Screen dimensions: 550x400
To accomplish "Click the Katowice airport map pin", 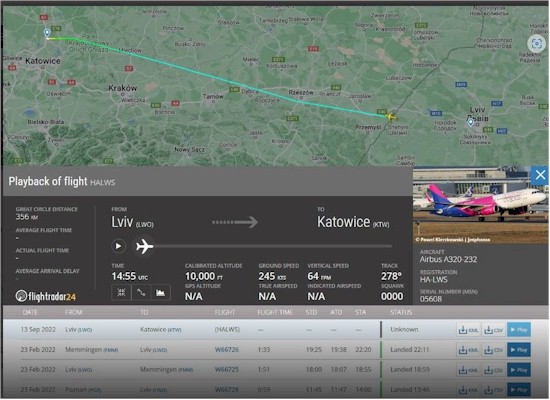I will tap(47, 33).
